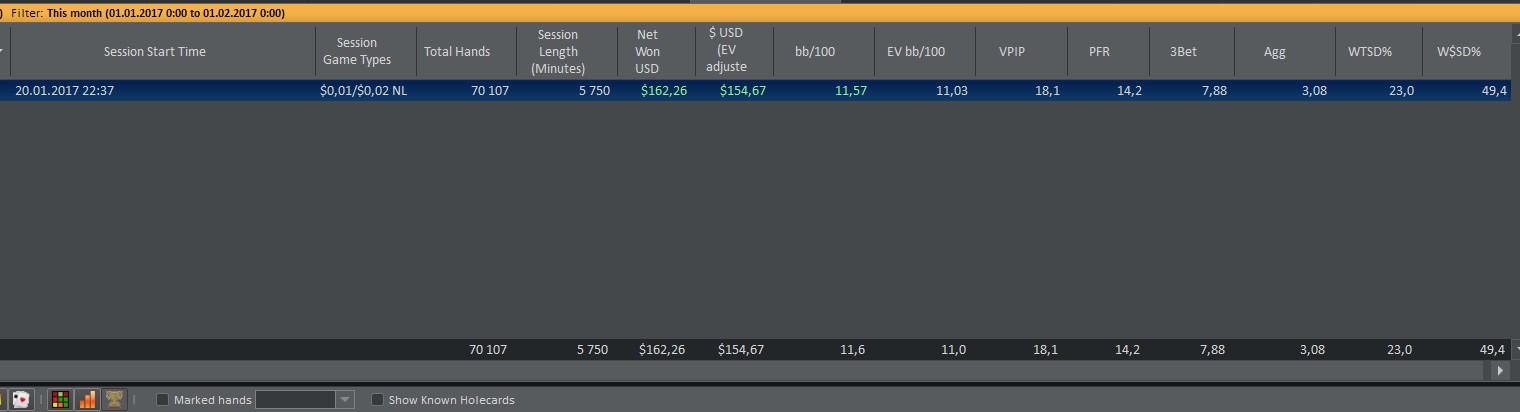Click the 70 107 total in the totals row
This screenshot has height=412, width=1520.
click(488, 350)
